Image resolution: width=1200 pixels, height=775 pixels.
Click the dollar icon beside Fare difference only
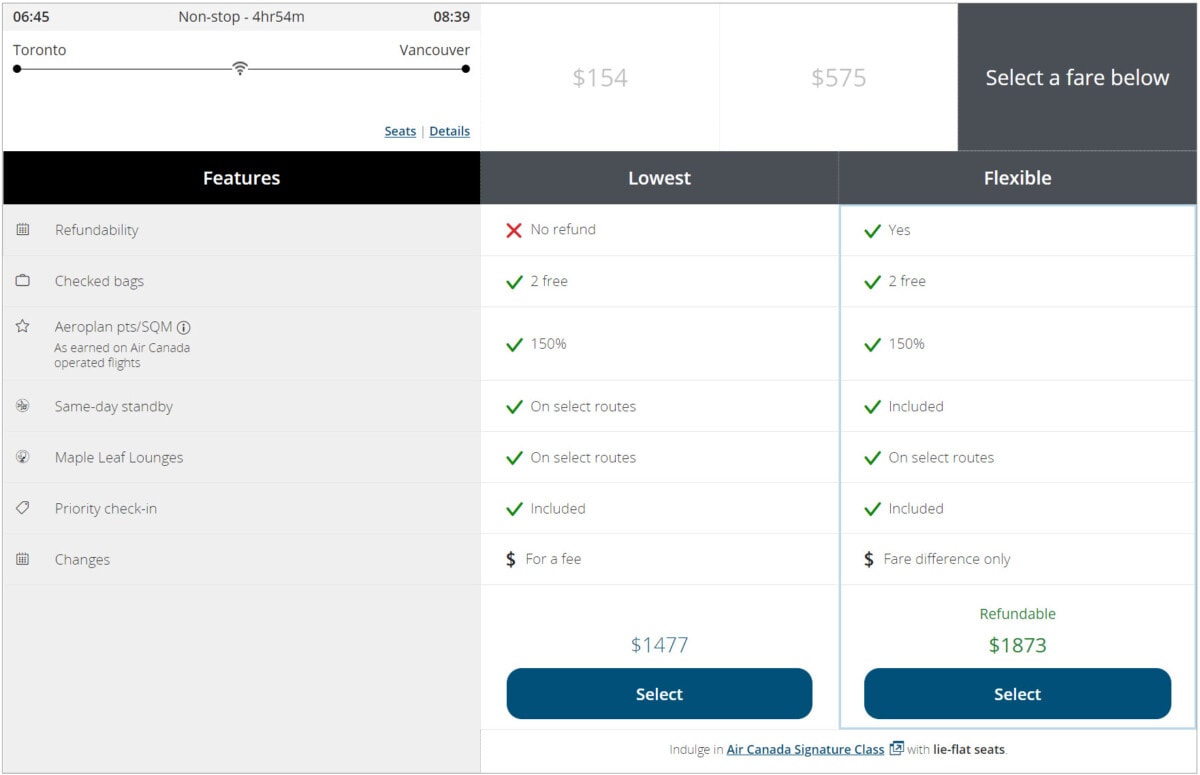869,559
